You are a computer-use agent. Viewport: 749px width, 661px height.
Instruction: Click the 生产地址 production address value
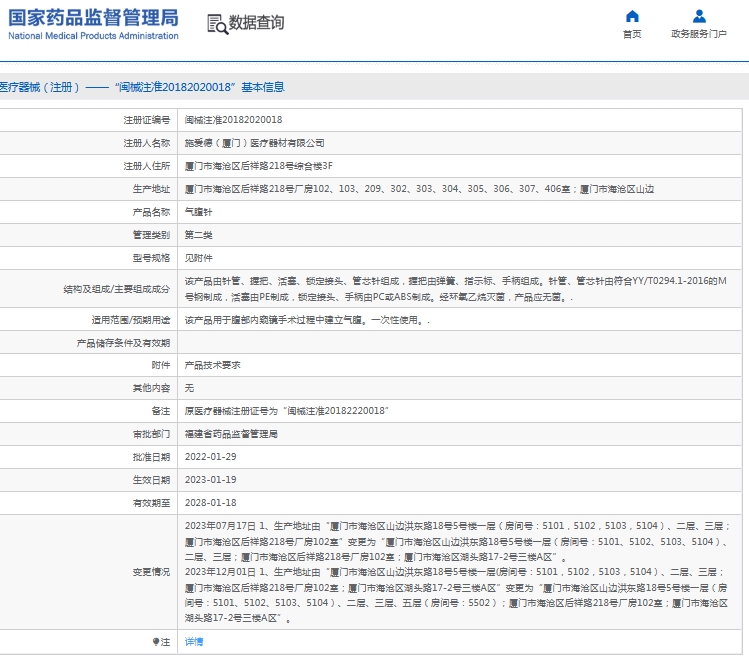[x=419, y=189]
